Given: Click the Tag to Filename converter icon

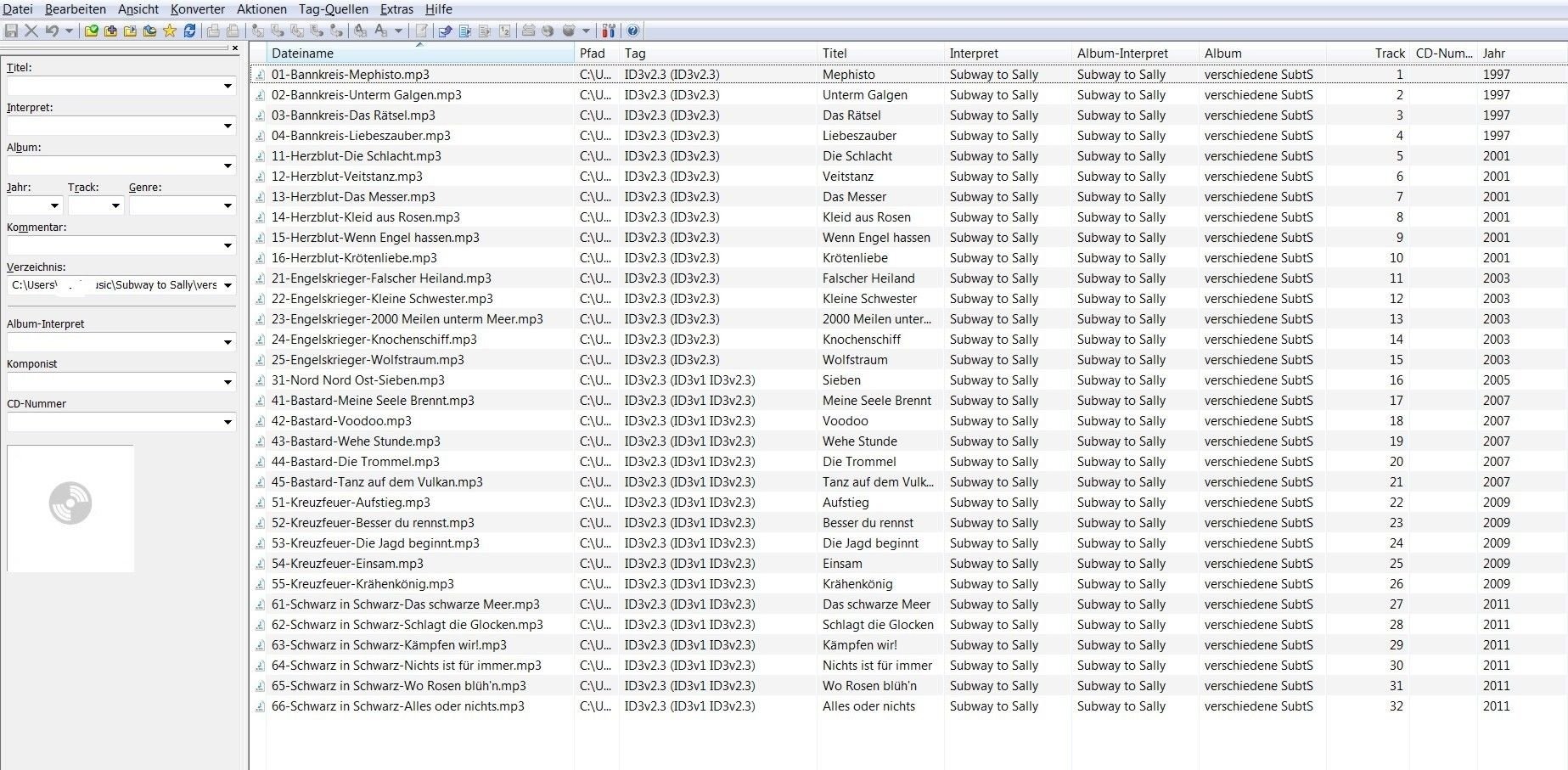Looking at the screenshot, I should tap(258, 31).
